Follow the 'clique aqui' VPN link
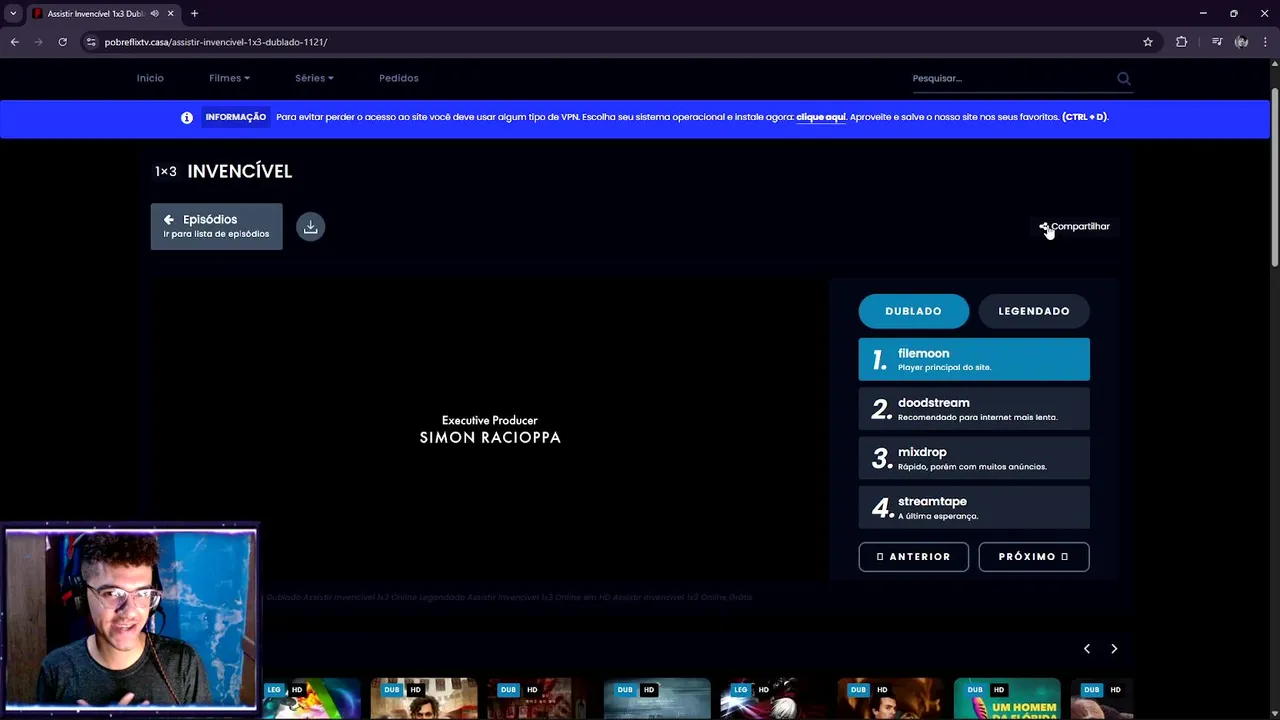The image size is (1280, 720). [821, 117]
